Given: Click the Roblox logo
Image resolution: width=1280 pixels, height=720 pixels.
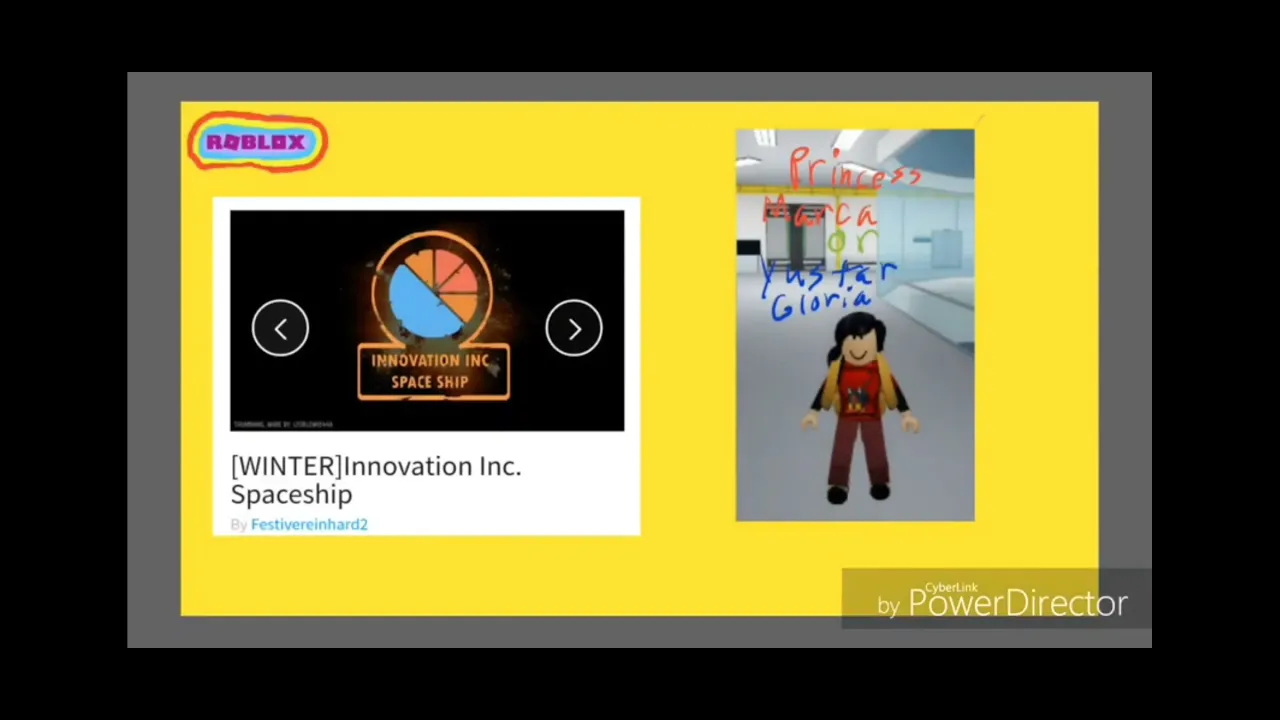Looking at the screenshot, I should pyautogui.click(x=258, y=142).
